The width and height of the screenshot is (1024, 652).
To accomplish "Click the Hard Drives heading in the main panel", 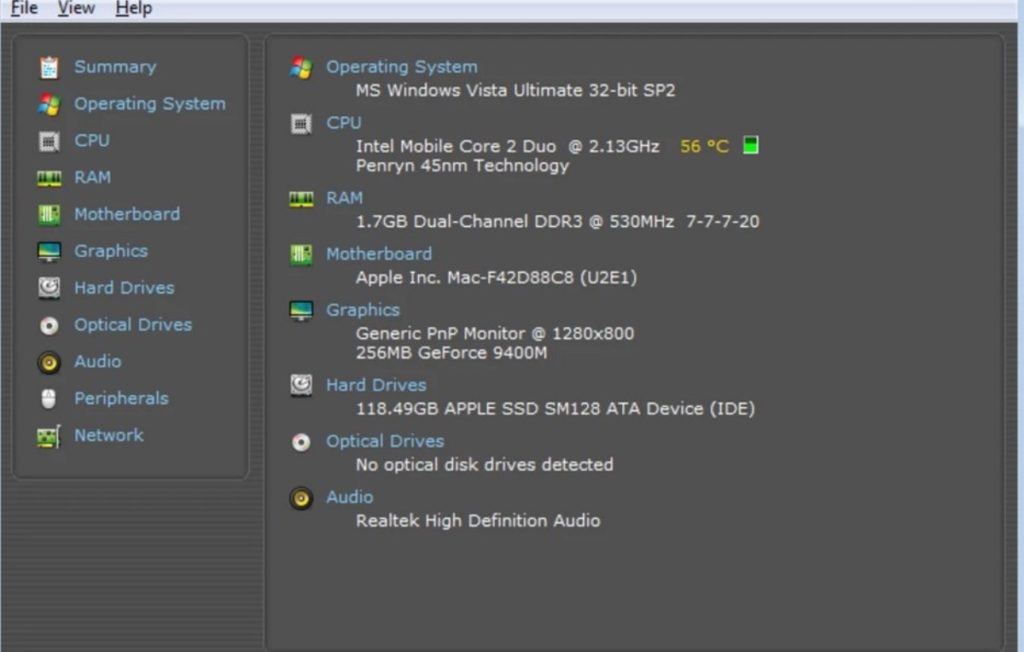I will 376,385.
